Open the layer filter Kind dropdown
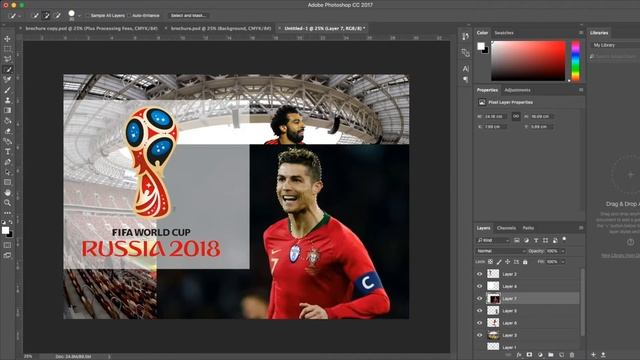The image size is (640, 360). click(493, 240)
